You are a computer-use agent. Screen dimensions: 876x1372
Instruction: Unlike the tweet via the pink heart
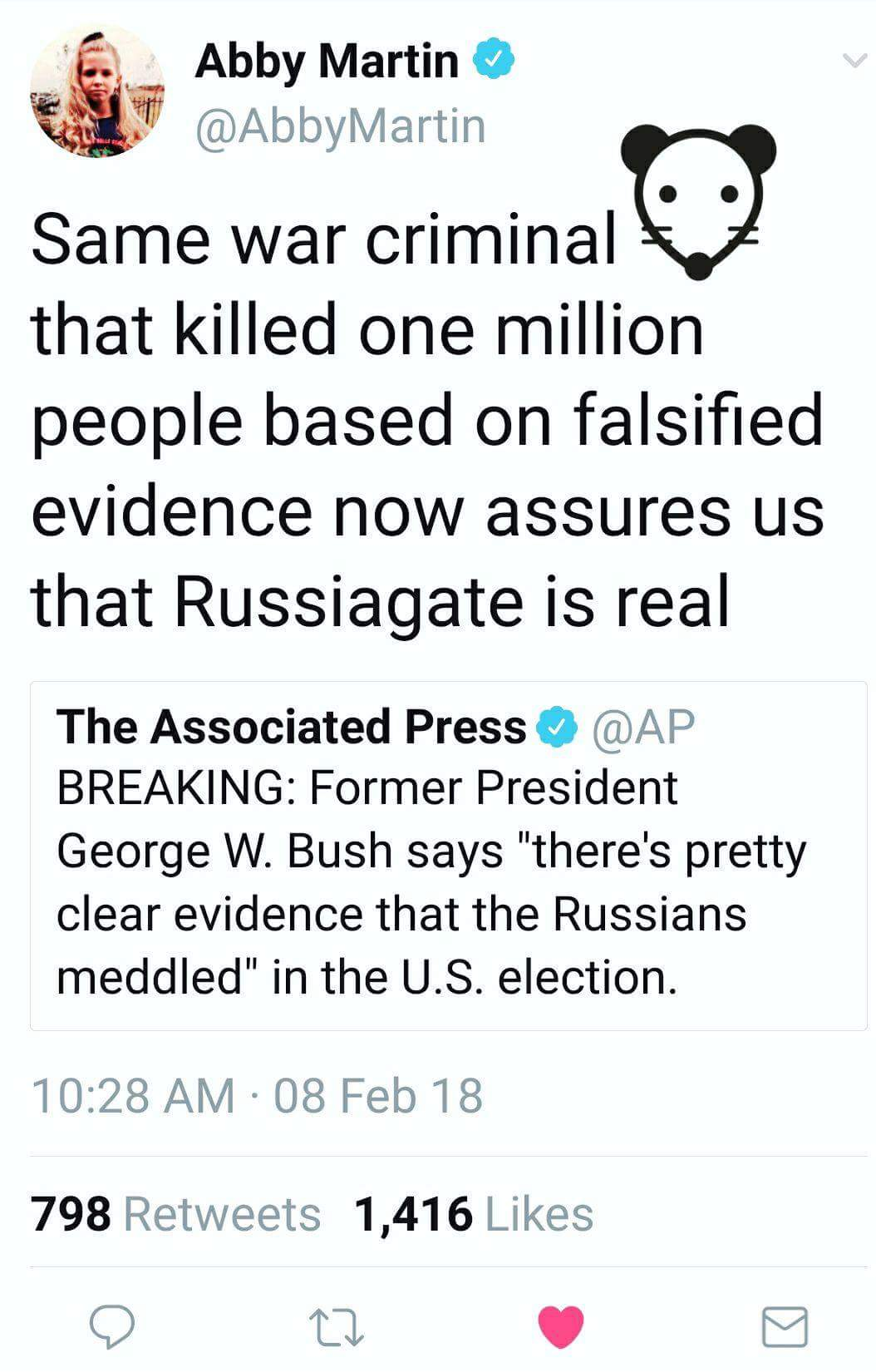[561, 1325]
